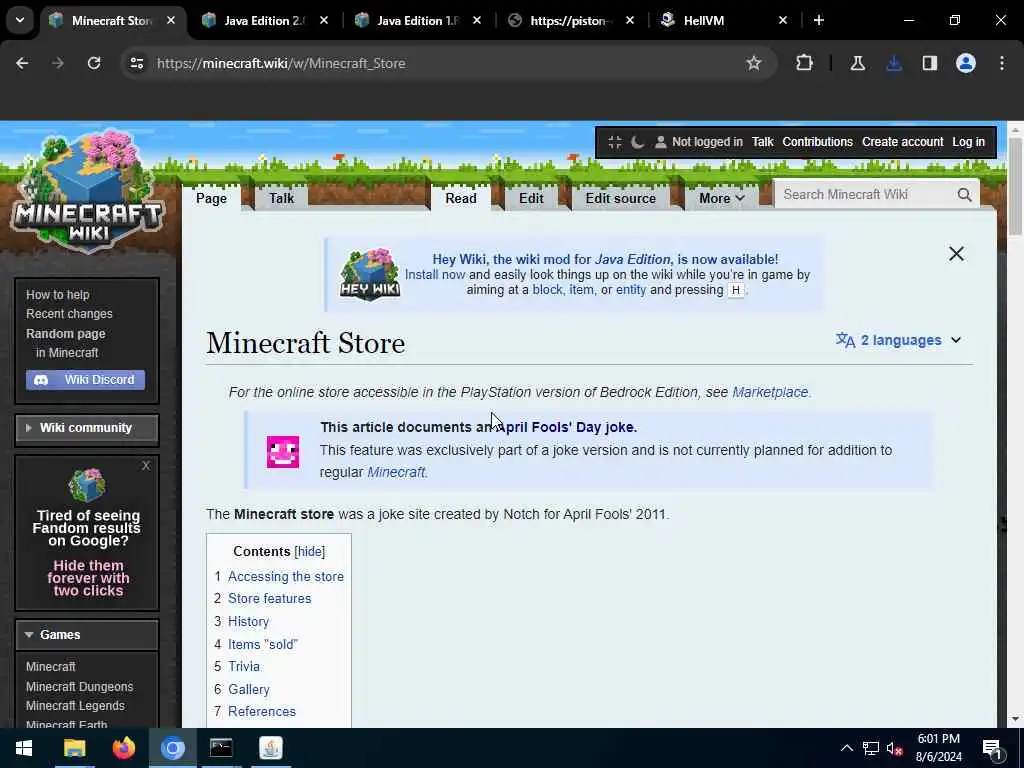Open the More dropdown tab

click(x=722, y=199)
